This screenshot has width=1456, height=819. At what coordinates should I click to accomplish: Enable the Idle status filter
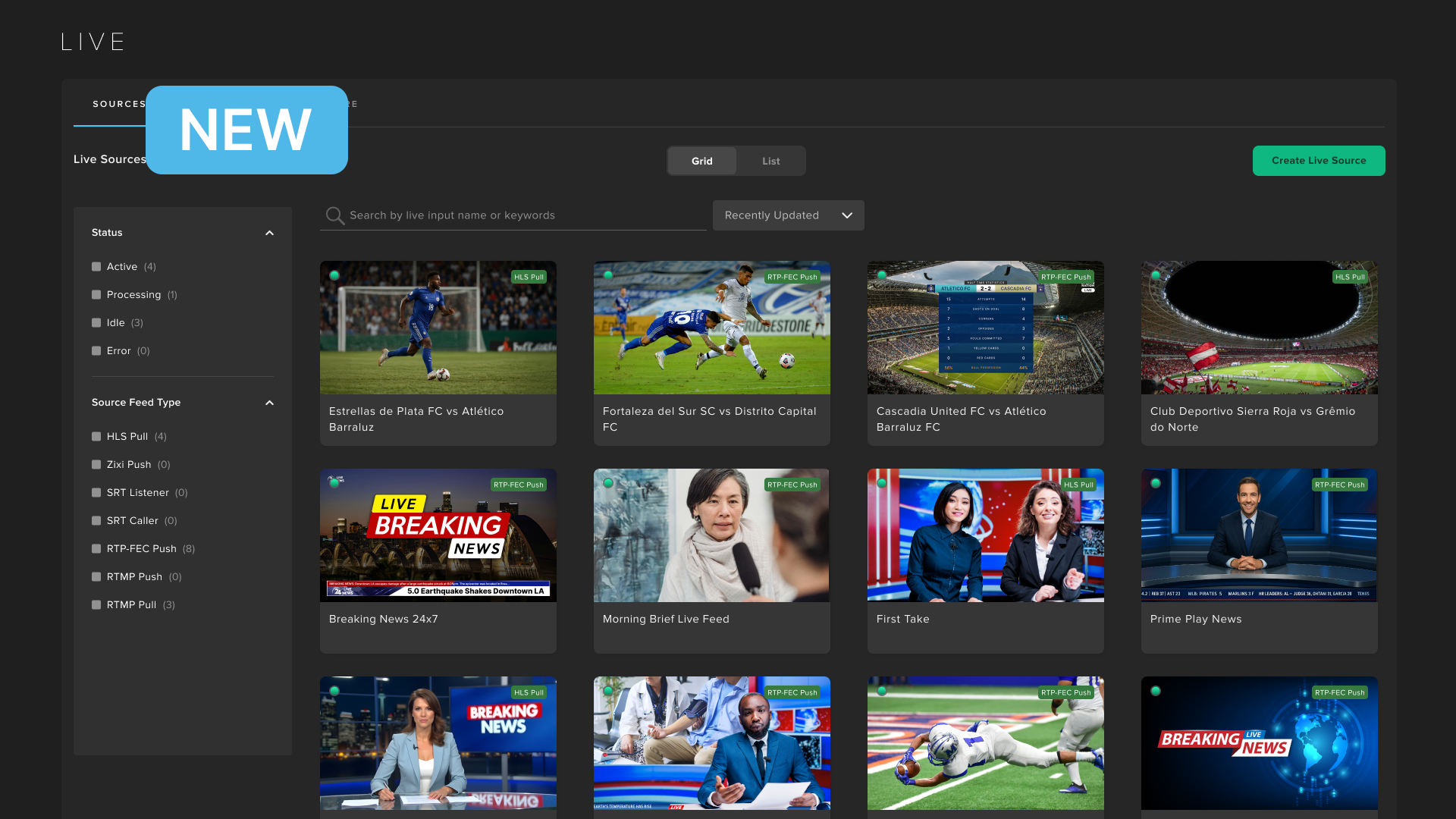(x=96, y=323)
